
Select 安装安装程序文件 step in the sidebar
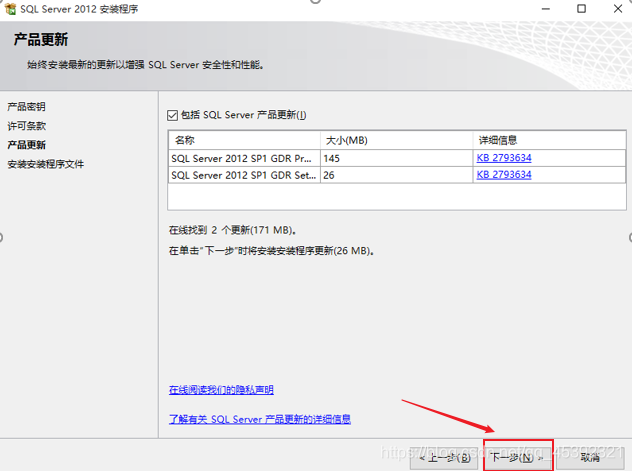[46, 164]
